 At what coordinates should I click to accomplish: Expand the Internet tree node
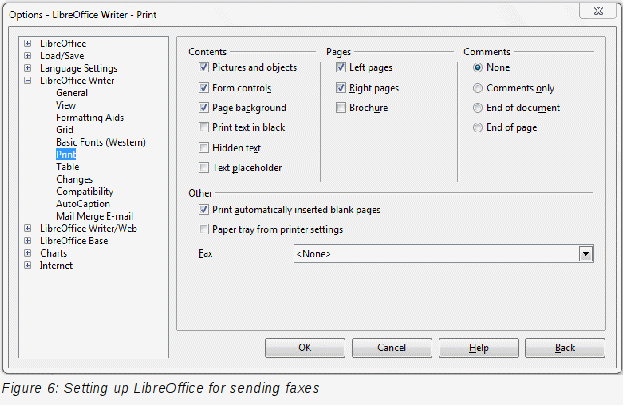pyautogui.click(x=27, y=265)
